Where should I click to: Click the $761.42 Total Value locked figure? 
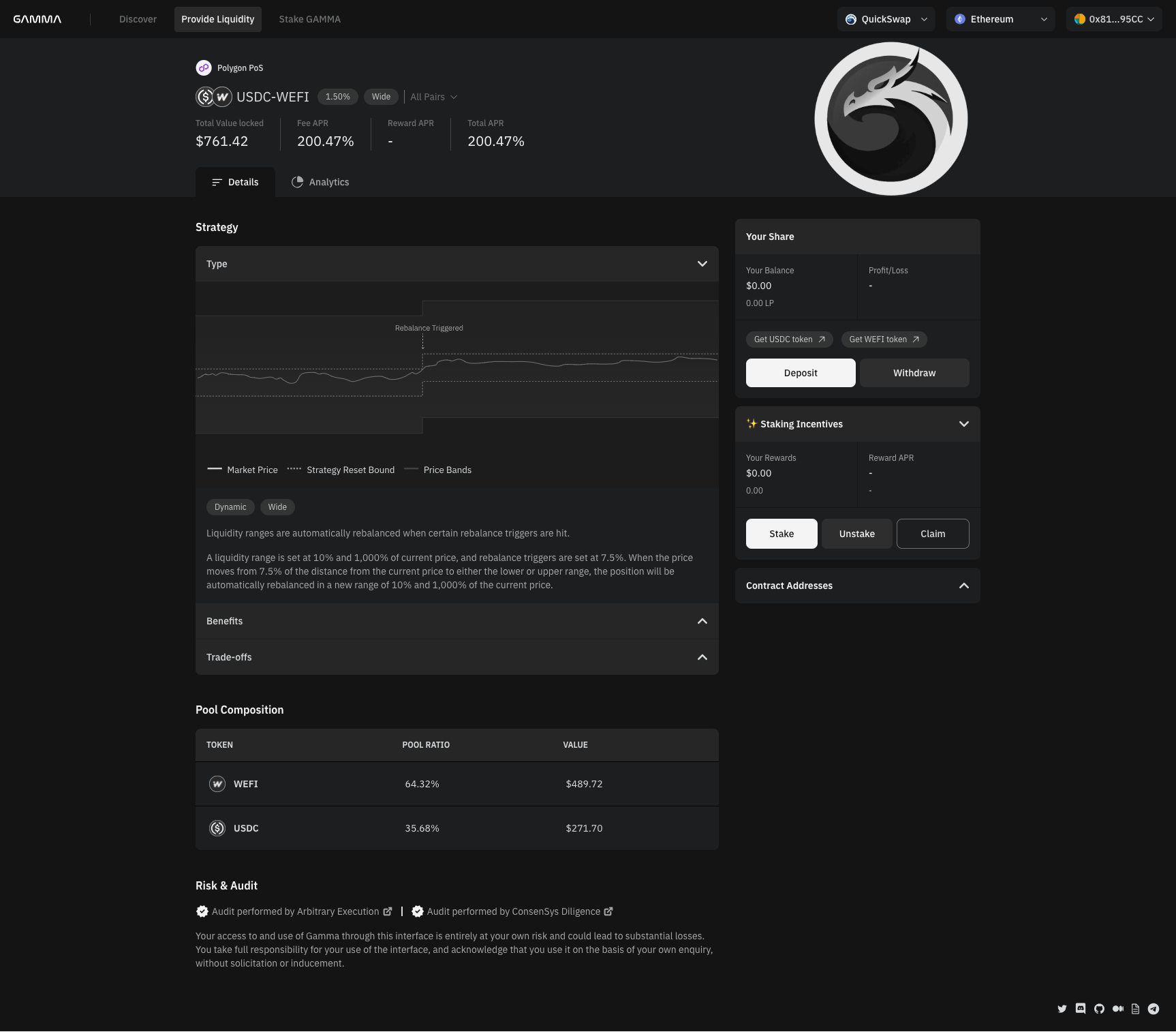click(x=222, y=141)
